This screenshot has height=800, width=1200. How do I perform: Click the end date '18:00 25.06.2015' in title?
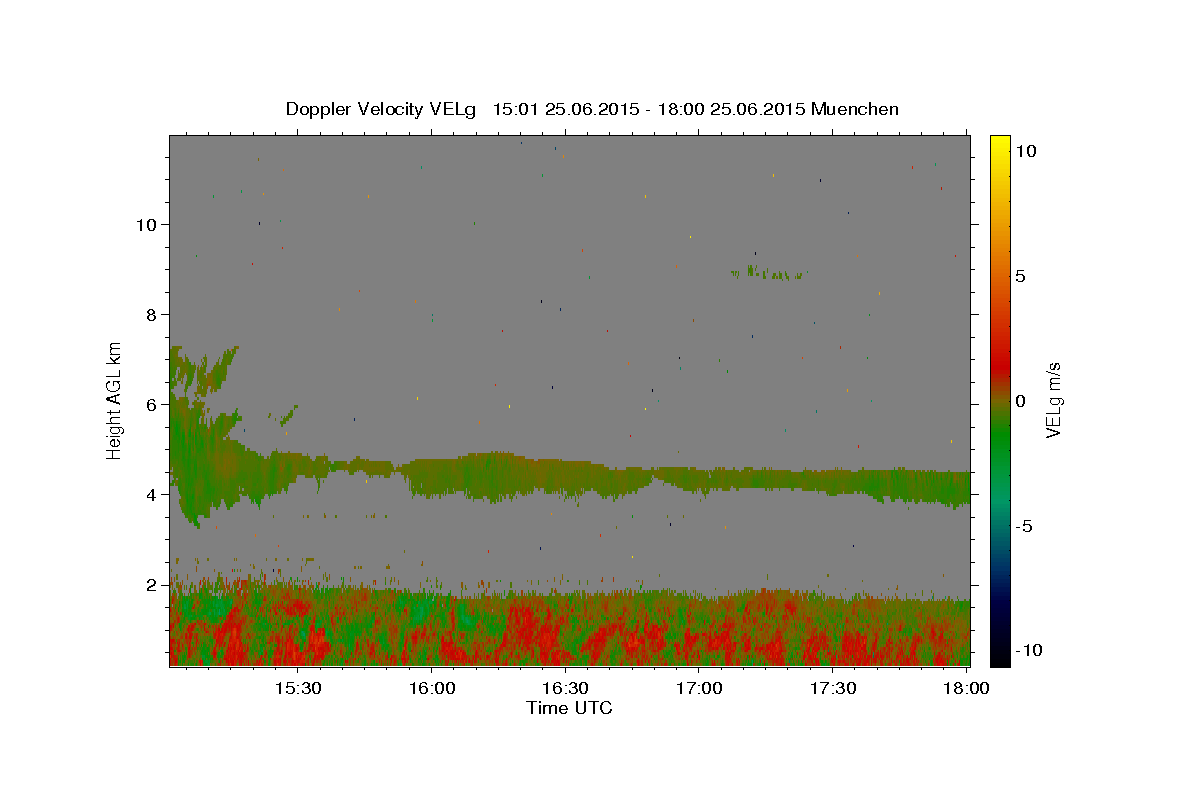point(729,109)
